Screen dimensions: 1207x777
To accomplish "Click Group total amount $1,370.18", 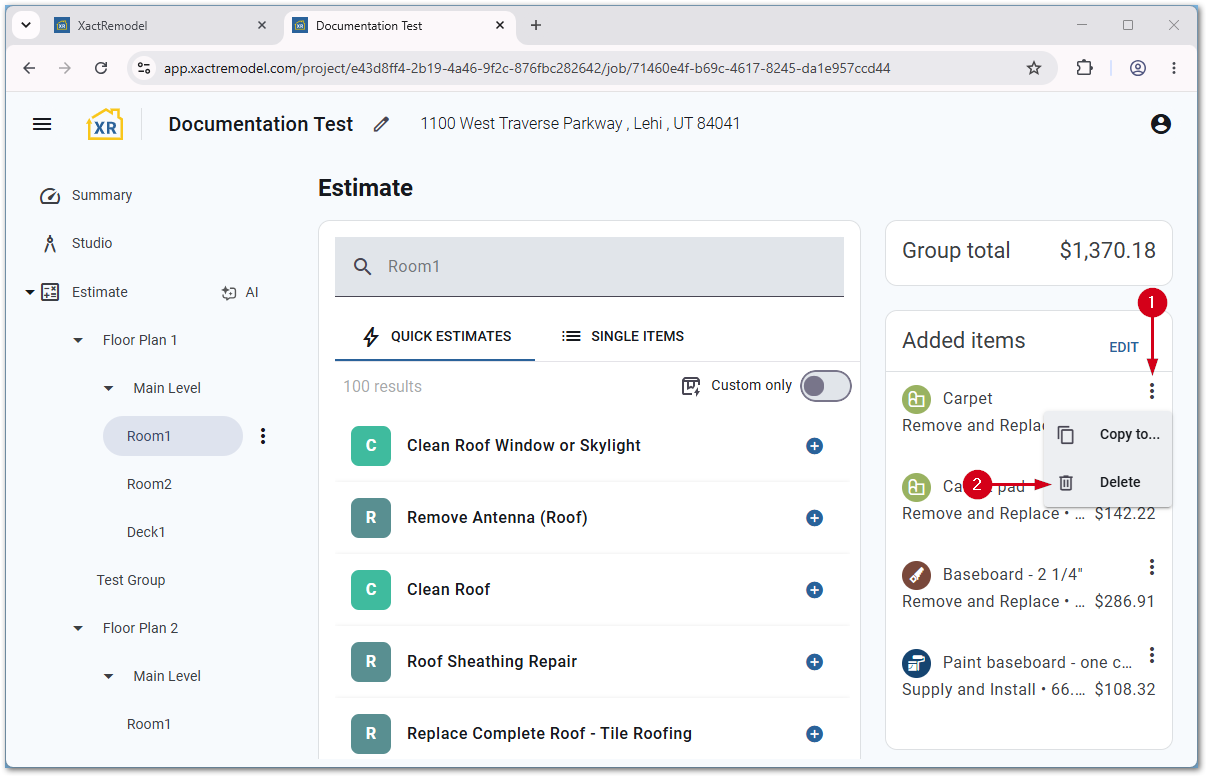I will 1107,251.
